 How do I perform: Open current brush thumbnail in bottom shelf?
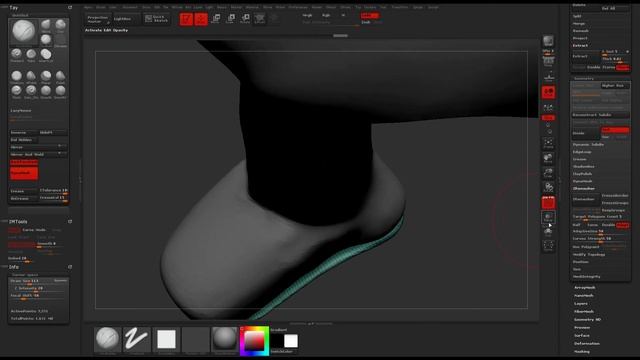click(x=108, y=339)
